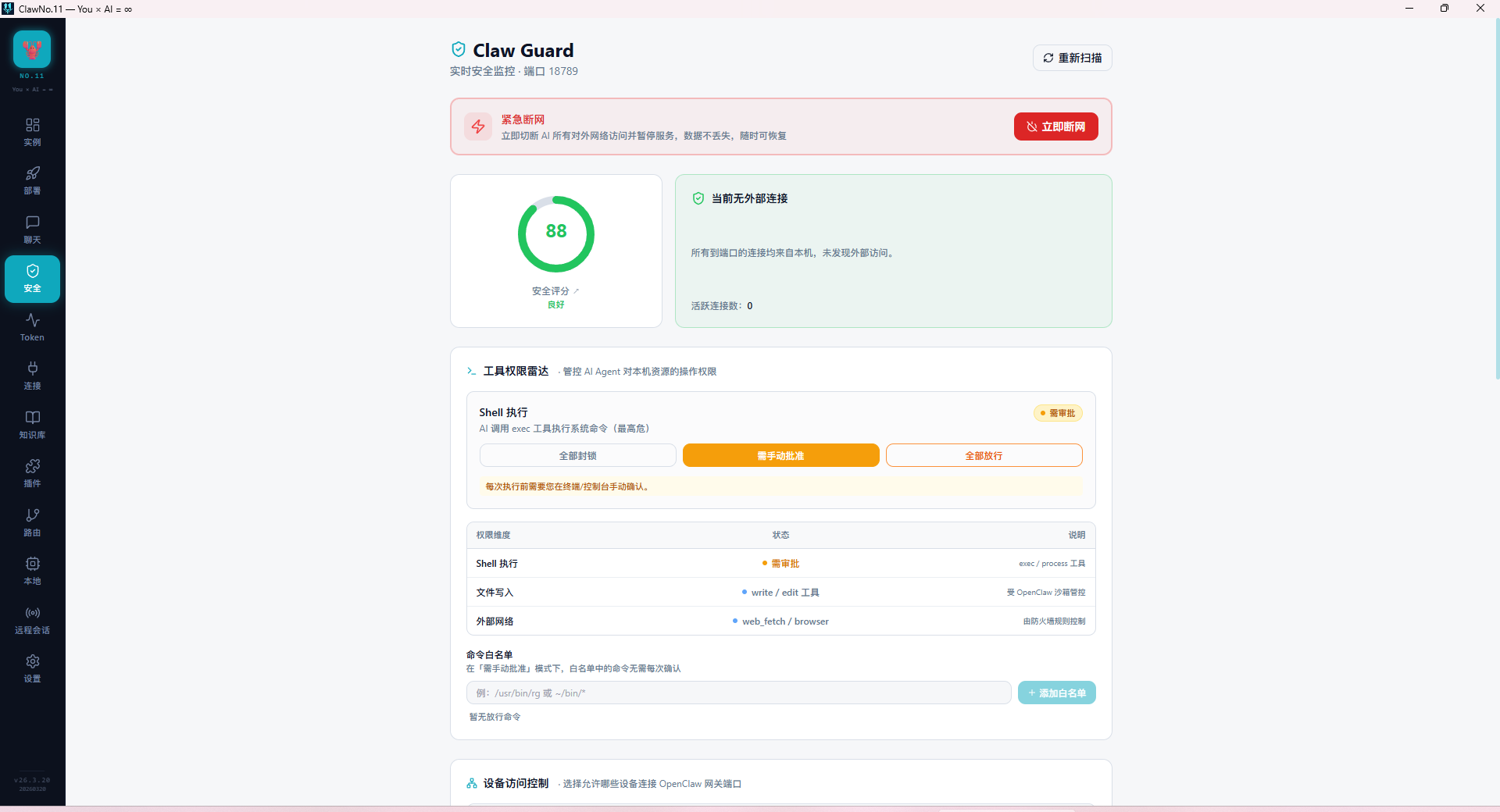Viewport: 1500px width, 812px height.
Task: Click the write / edit 工具 status
Action: coord(780,592)
